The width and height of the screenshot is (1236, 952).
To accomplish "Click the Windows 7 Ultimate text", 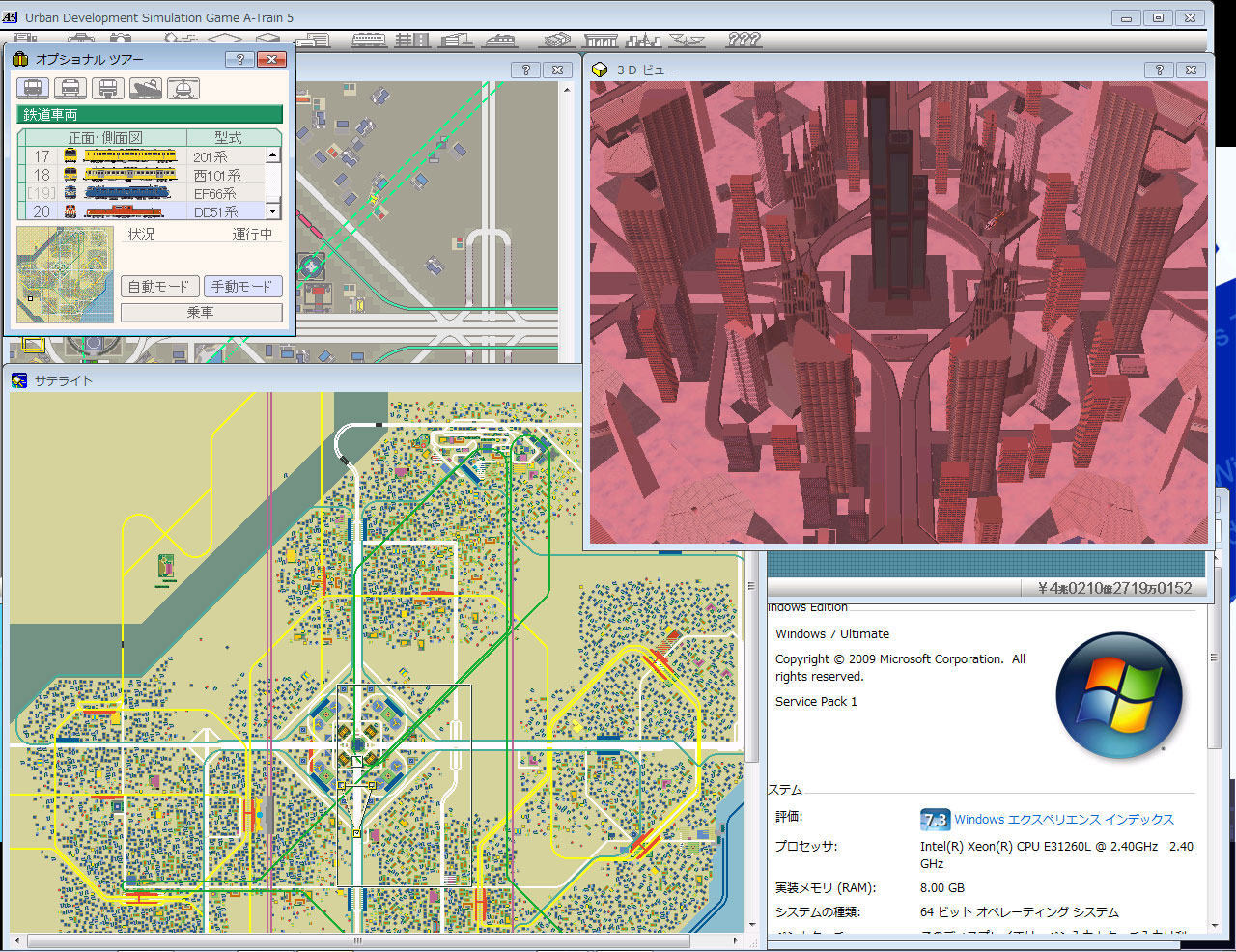I will (x=832, y=634).
